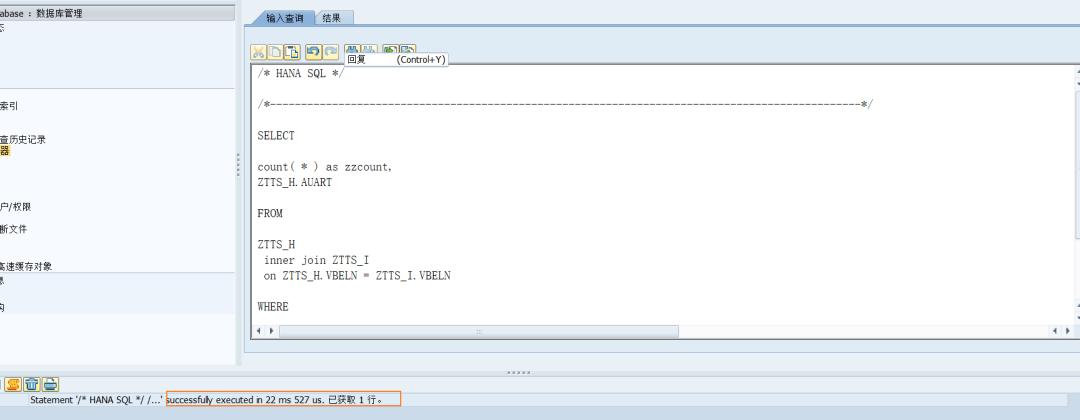Image resolution: width=1080 pixels, height=420 pixels.
Task: Click the horizontal scrollbar thumb in SQL editor
Action: pyautogui.click(x=479, y=331)
